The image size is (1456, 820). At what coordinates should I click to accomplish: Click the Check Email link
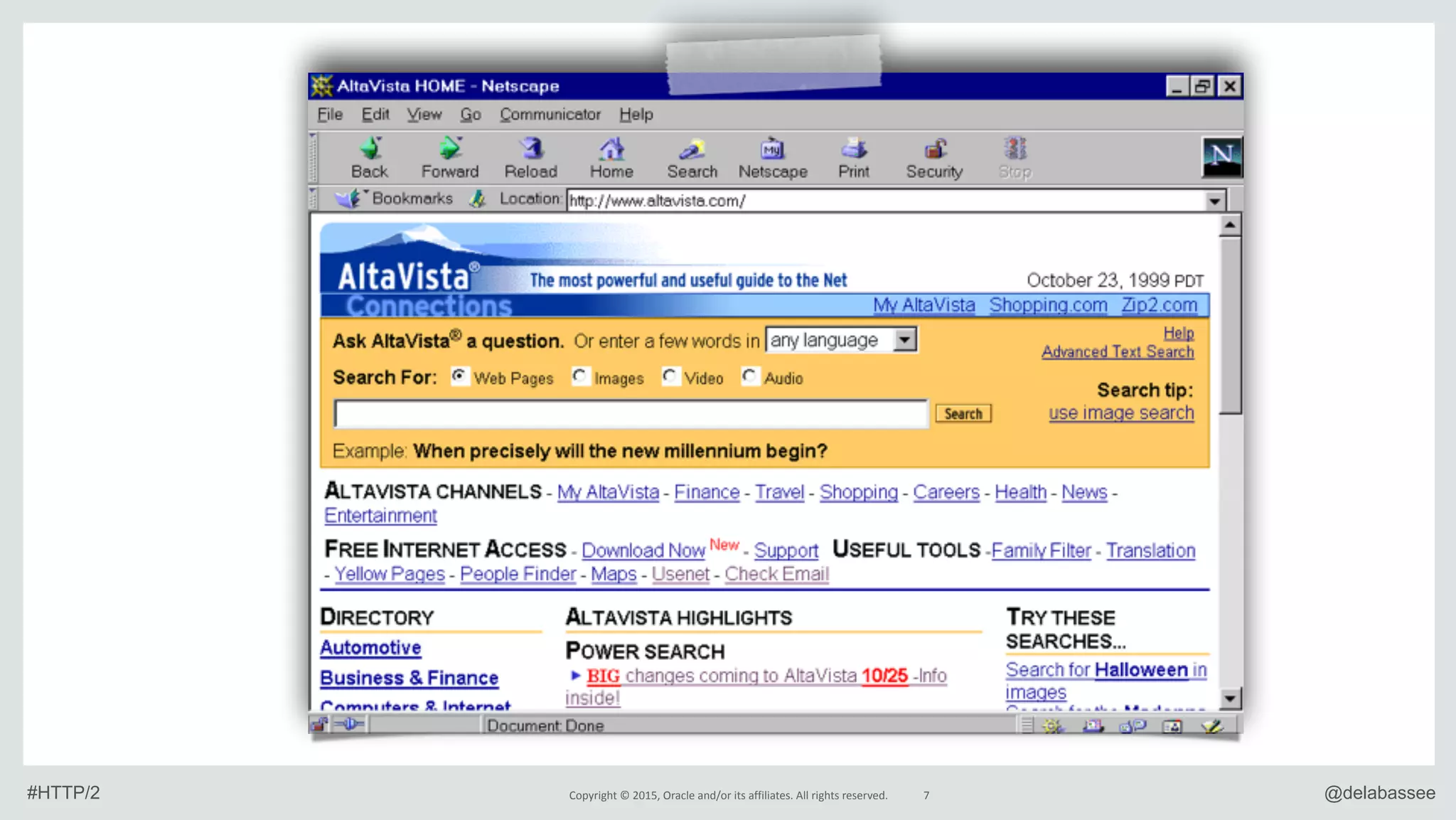(777, 574)
